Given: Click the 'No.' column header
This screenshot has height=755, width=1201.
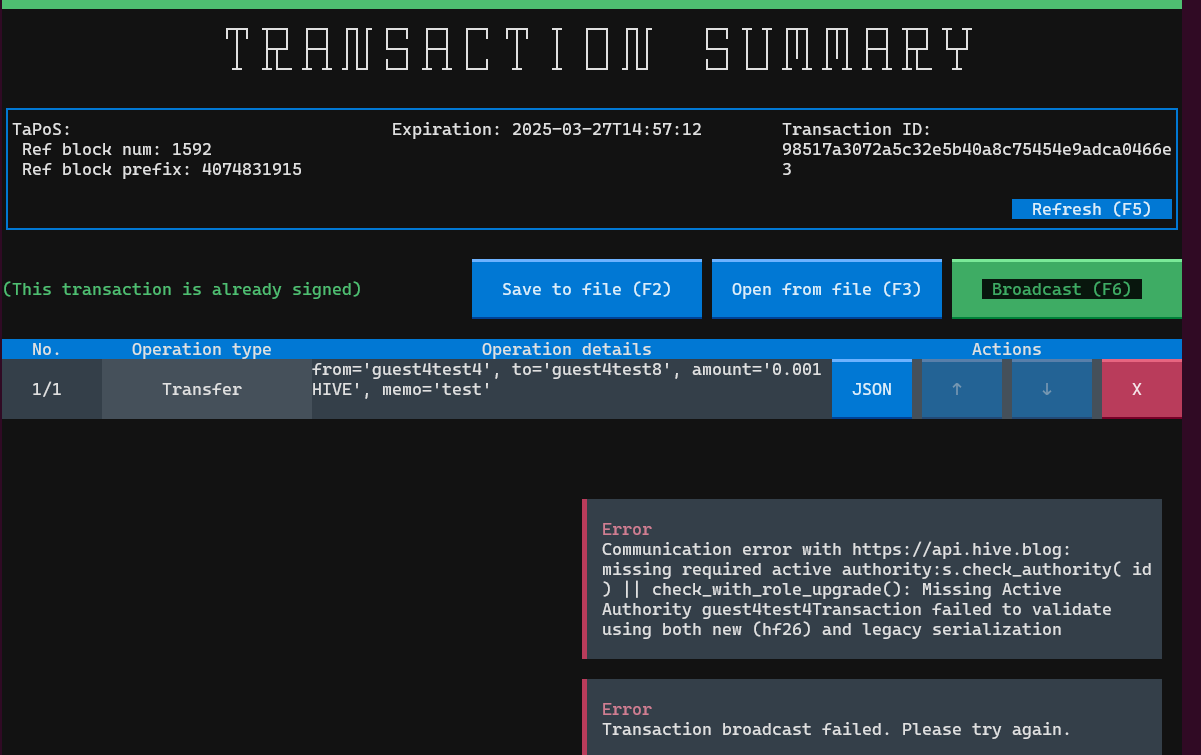Looking at the screenshot, I should coord(46,349).
